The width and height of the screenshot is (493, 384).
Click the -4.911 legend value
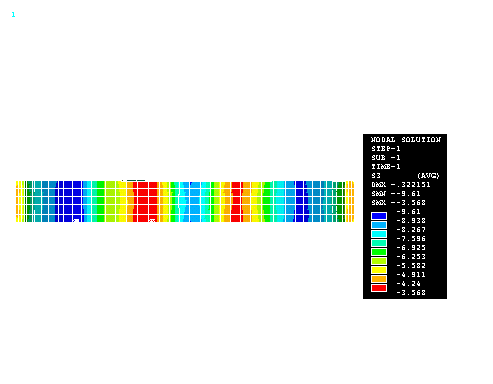tap(411, 275)
